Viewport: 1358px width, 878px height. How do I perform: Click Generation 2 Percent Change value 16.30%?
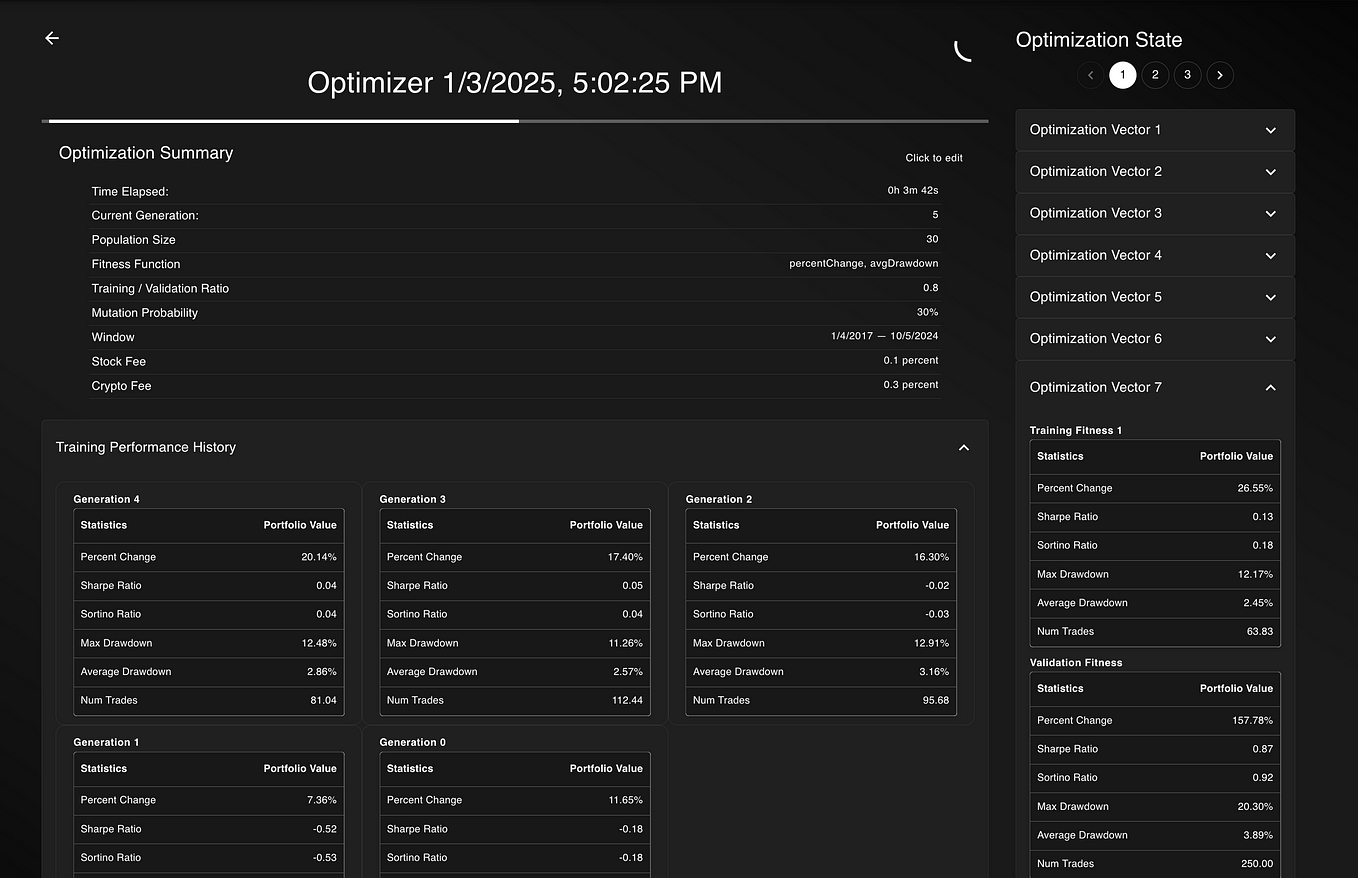point(931,557)
